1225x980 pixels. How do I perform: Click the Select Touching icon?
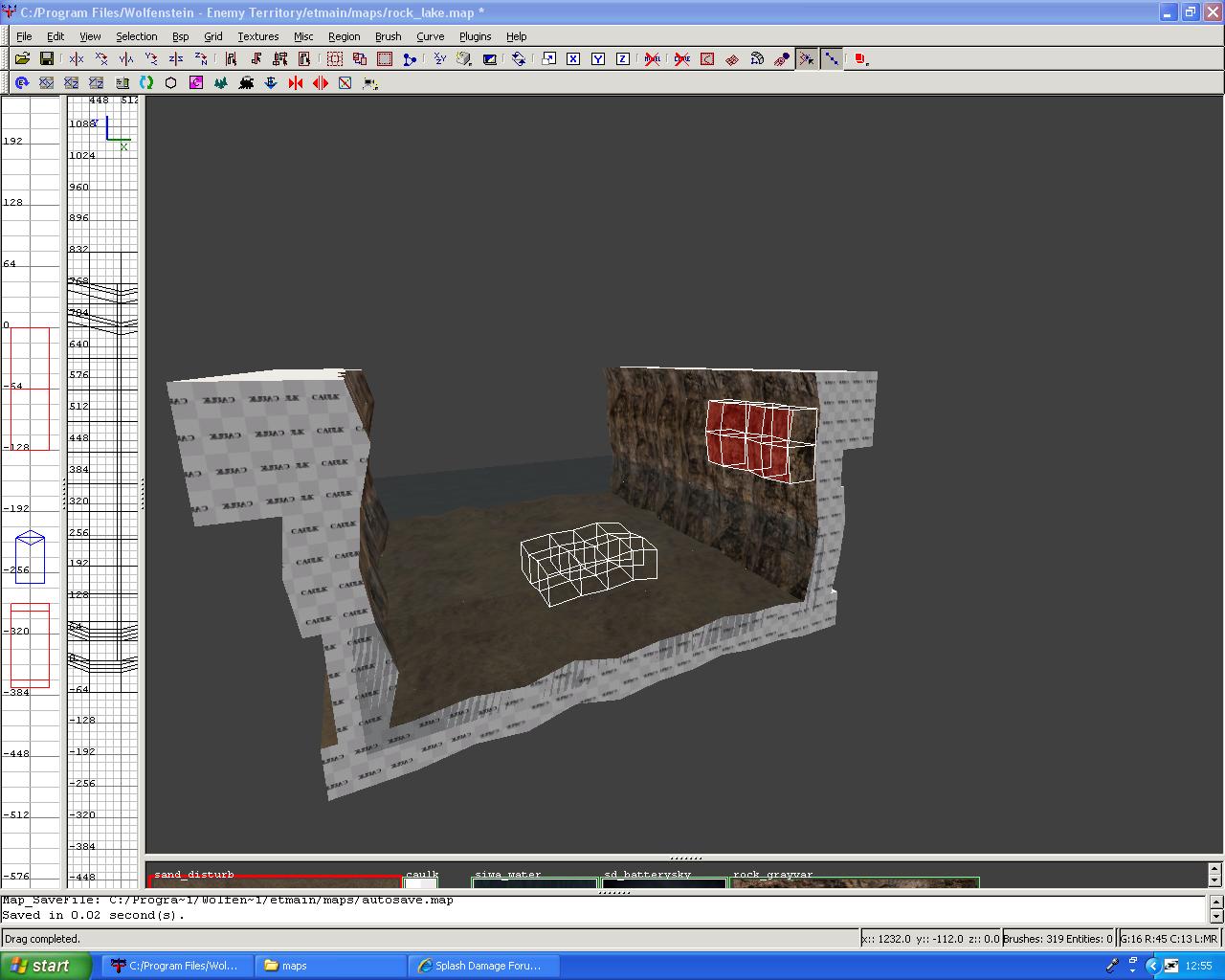click(x=256, y=59)
